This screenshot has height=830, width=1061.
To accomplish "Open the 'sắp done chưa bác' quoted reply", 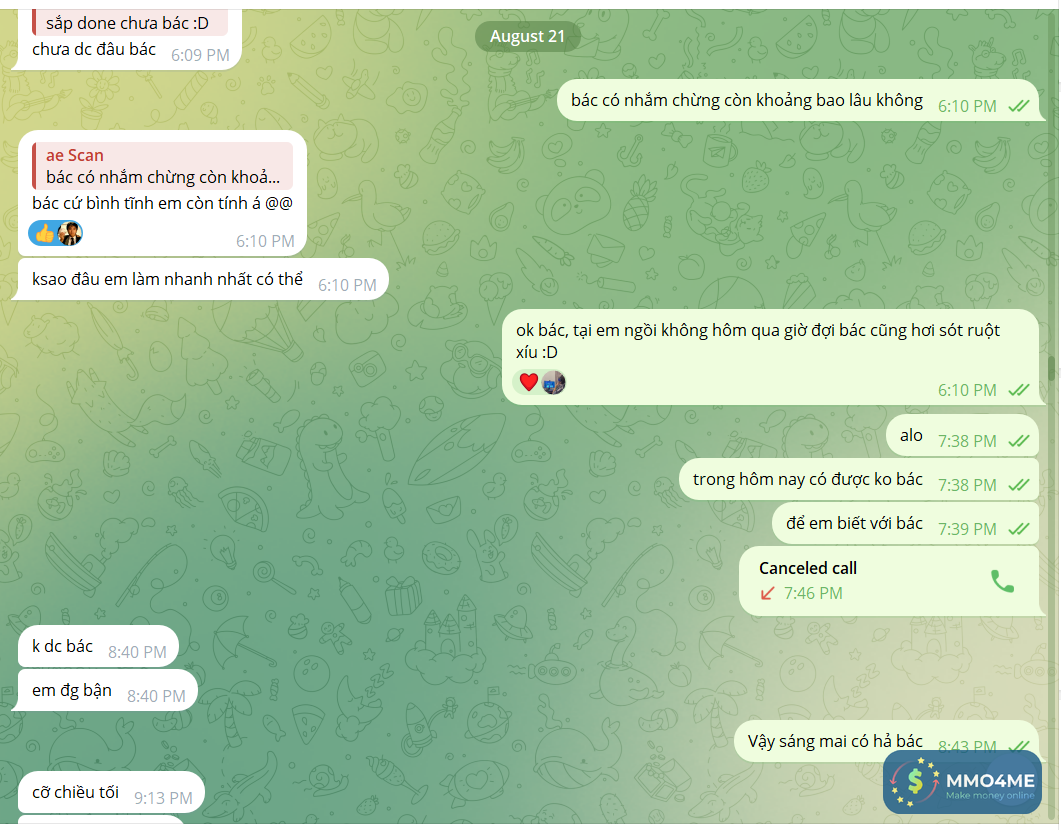I will point(130,23).
